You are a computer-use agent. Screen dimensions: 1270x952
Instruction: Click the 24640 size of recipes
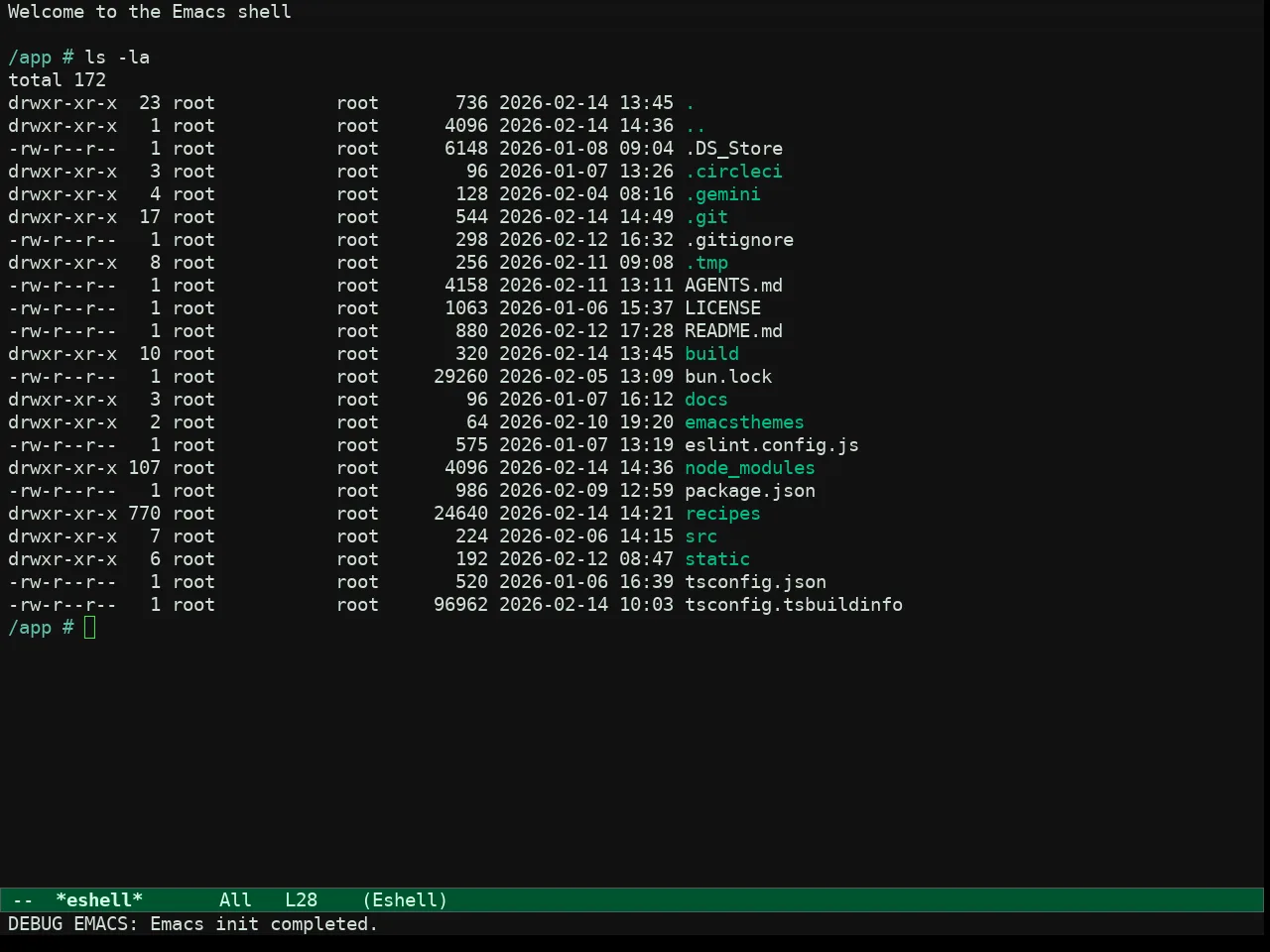point(460,514)
